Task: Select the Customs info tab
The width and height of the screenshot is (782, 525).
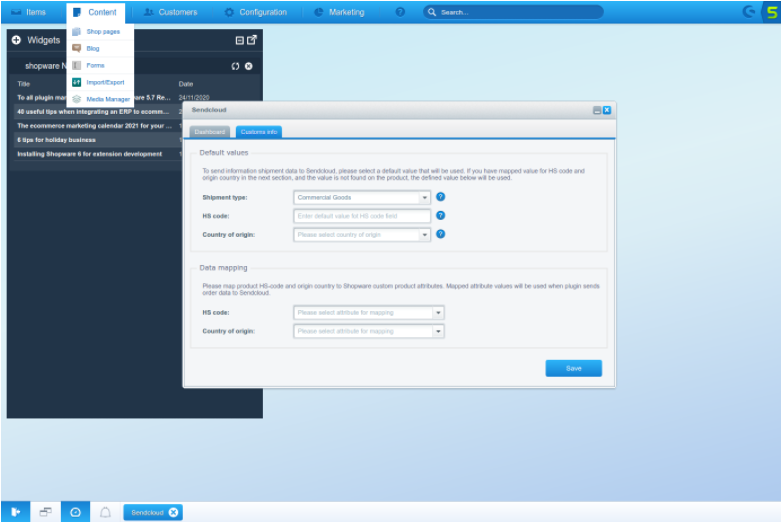Action: coord(258,132)
